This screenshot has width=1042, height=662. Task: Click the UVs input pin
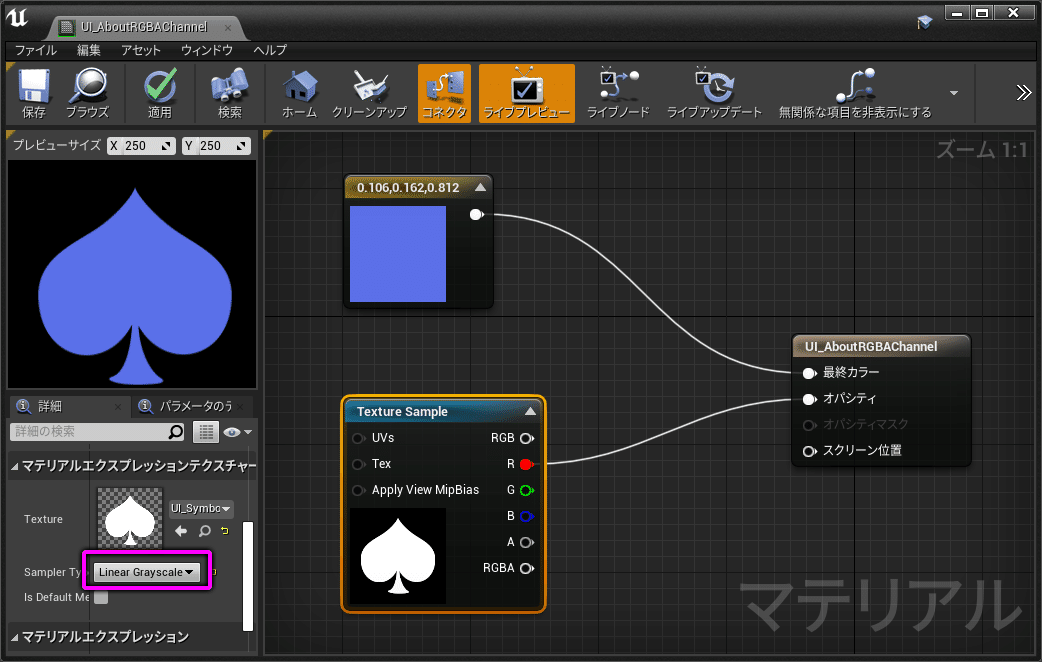pyautogui.click(x=358, y=438)
